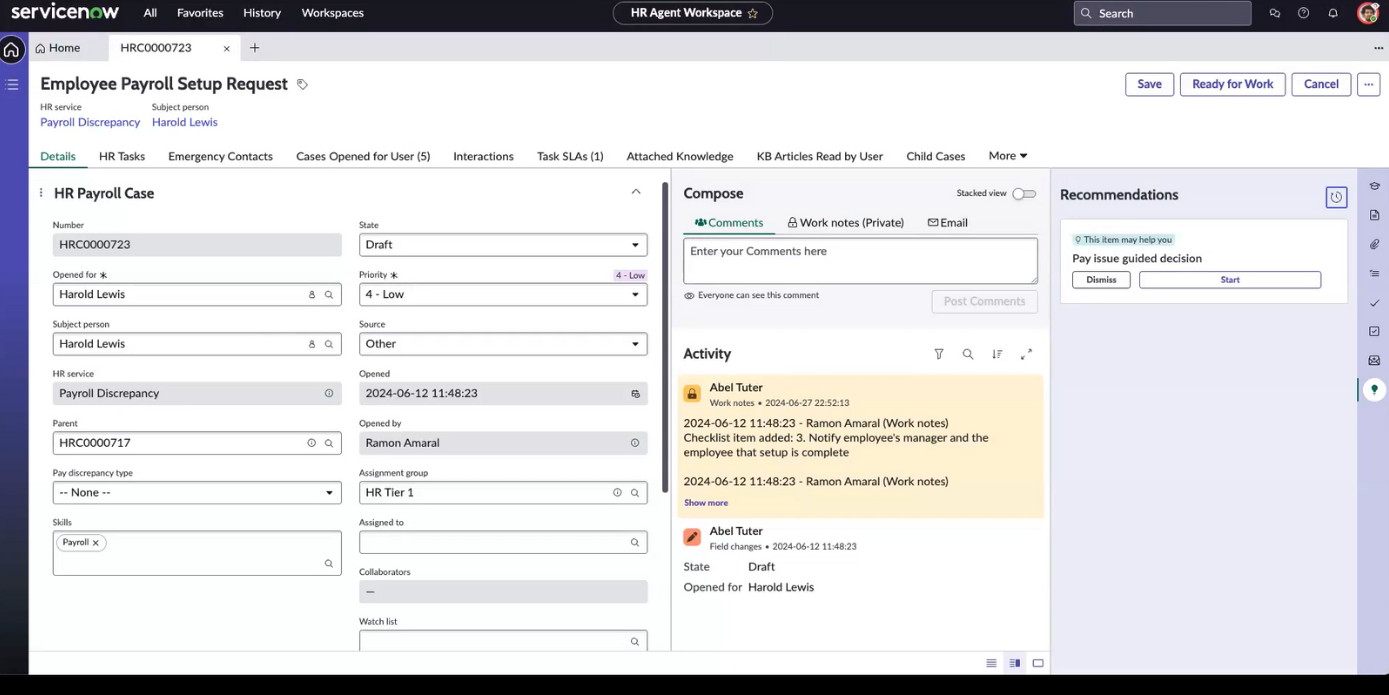Open the State dropdown
1389x695 pixels.
coord(503,245)
